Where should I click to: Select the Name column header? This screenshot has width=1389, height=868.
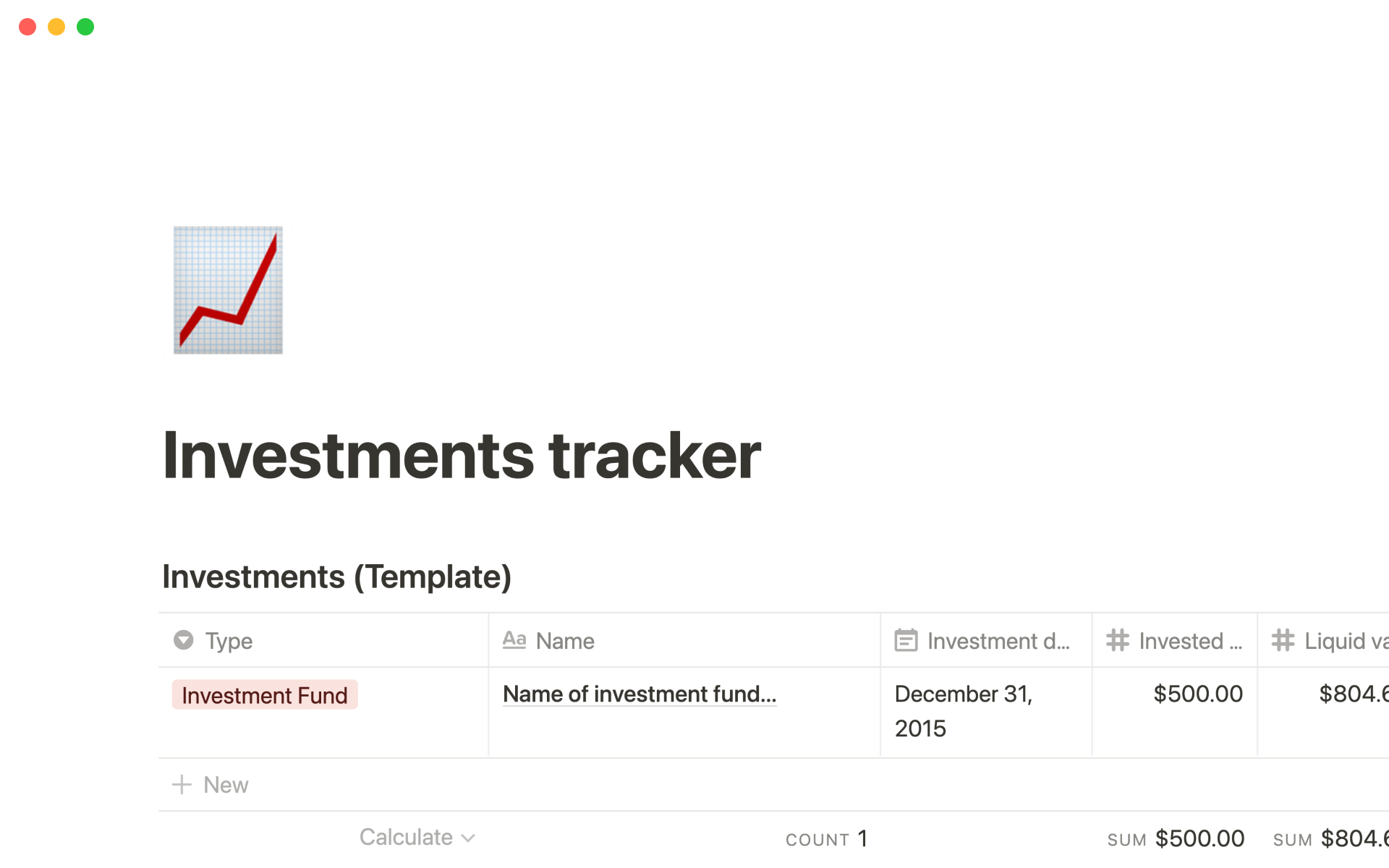(x=564, y=640)
